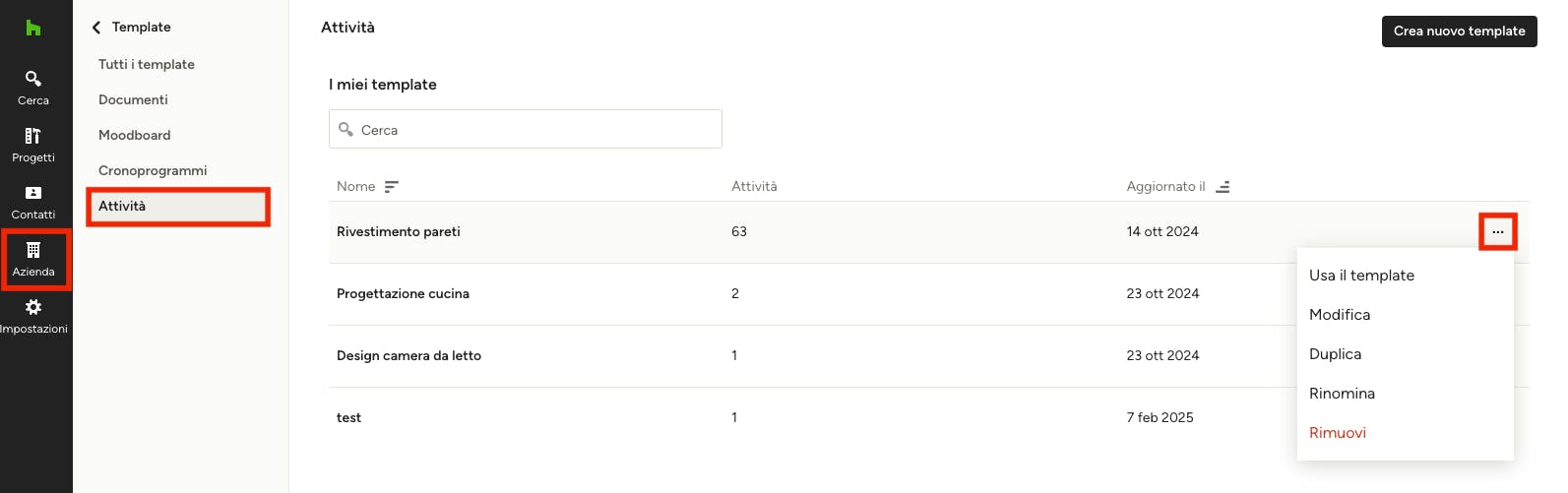The image size is (1568, 493).
Task: Open the Houzz logo home icon
Action: tap(33, 28)
